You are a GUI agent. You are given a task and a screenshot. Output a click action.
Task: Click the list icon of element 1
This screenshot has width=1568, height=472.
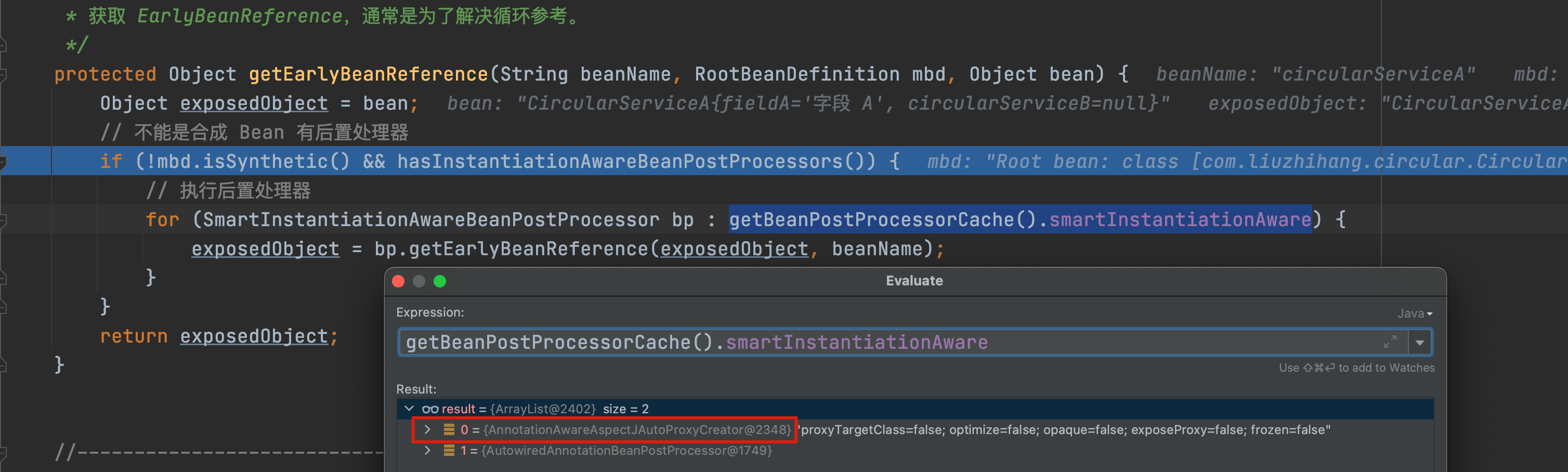coord(449,451)
